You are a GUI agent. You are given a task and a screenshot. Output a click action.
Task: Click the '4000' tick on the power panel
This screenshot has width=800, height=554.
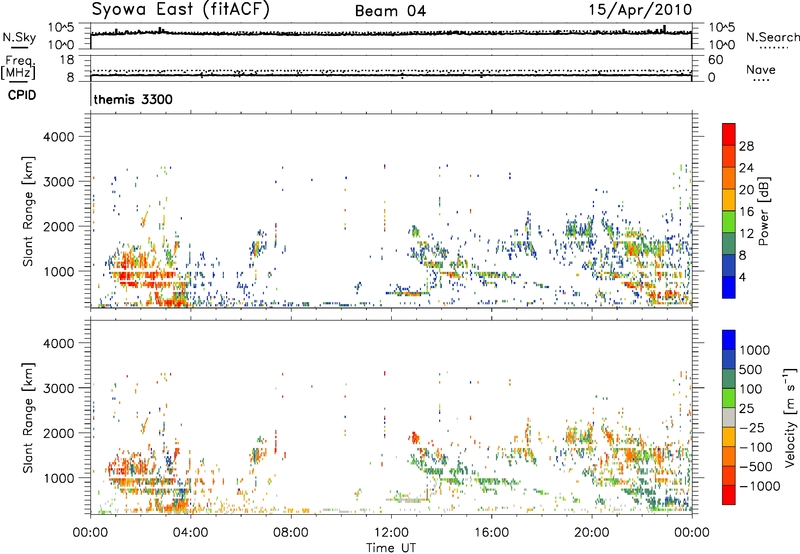tap(59, 137)
